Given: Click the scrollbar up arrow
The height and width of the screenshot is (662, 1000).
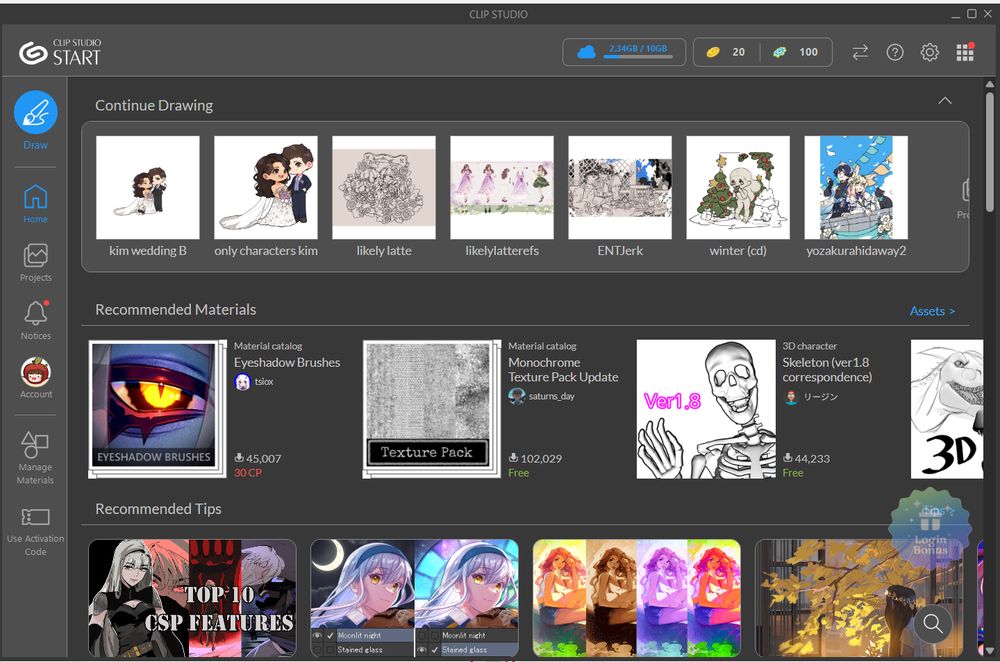Looking at the screenshot, I should click(989, 84).
